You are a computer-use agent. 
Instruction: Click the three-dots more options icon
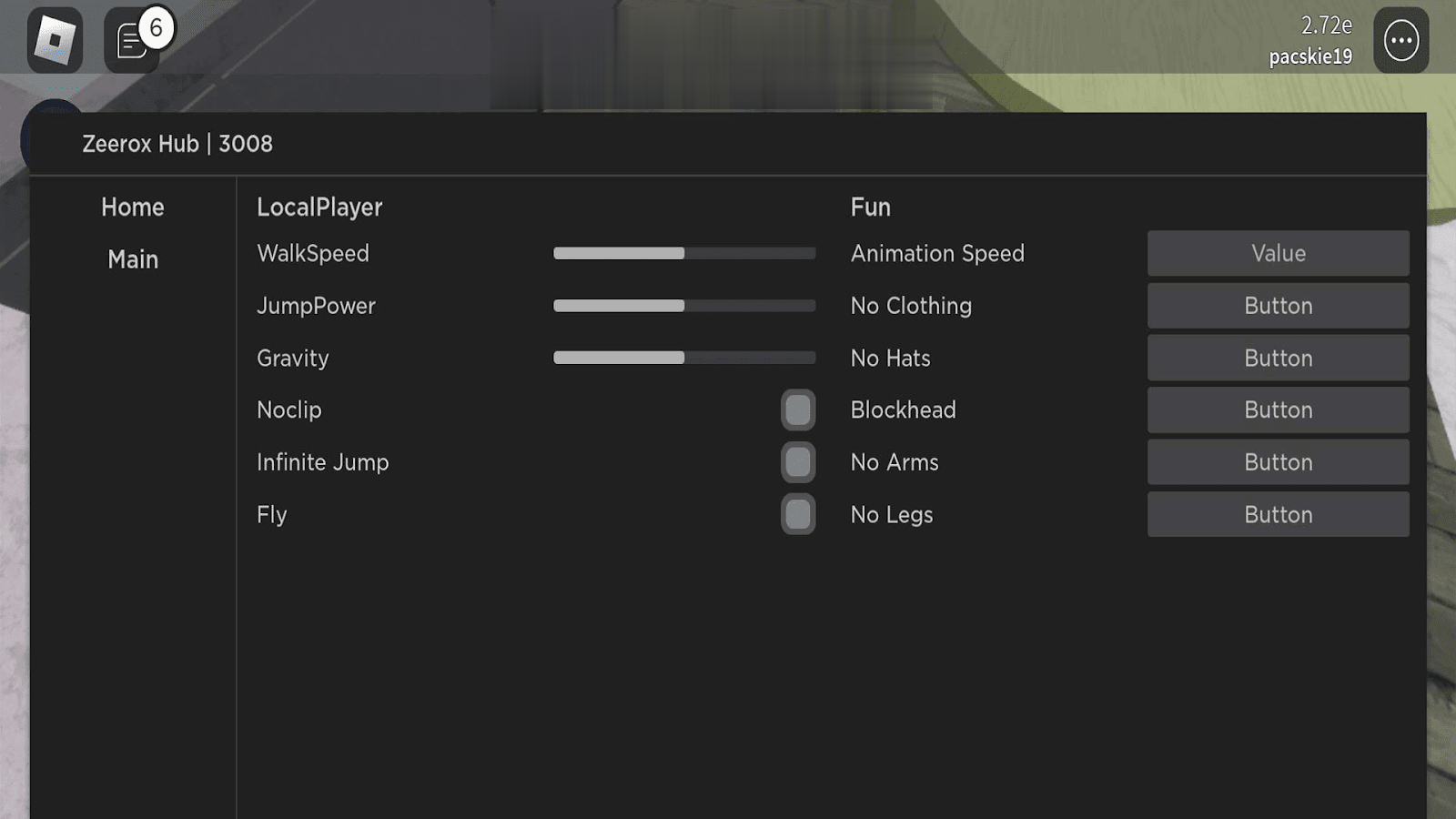(x=1400, y=41)
